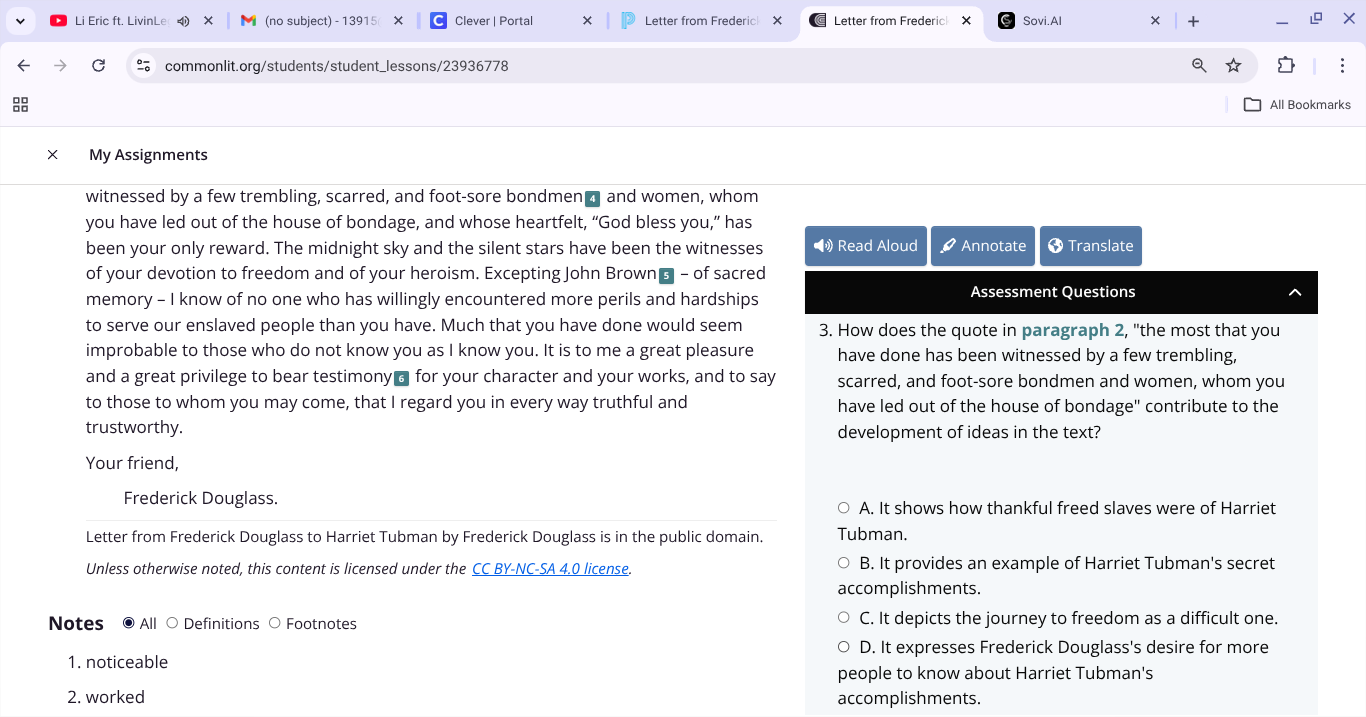Activate the Annotate pen tool
The height and width of the screenshot is (717, 1366).
coord(982,245)
